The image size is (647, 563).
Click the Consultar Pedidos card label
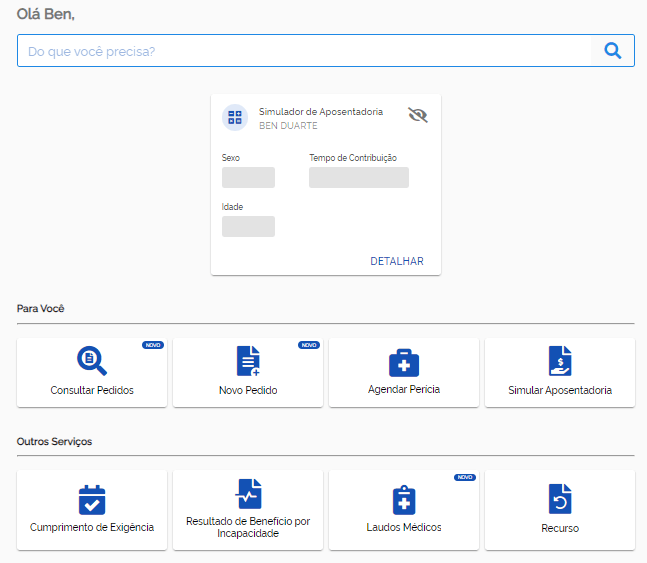coord(92,390)
